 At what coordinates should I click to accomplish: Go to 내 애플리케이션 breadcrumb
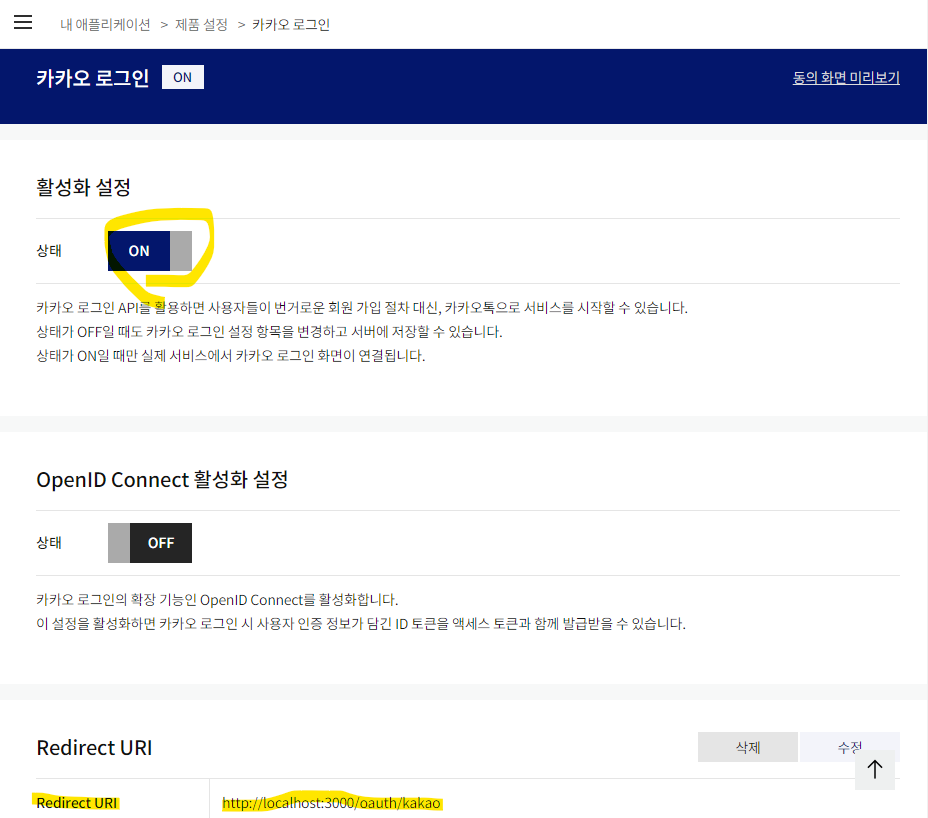pos(105,25)
